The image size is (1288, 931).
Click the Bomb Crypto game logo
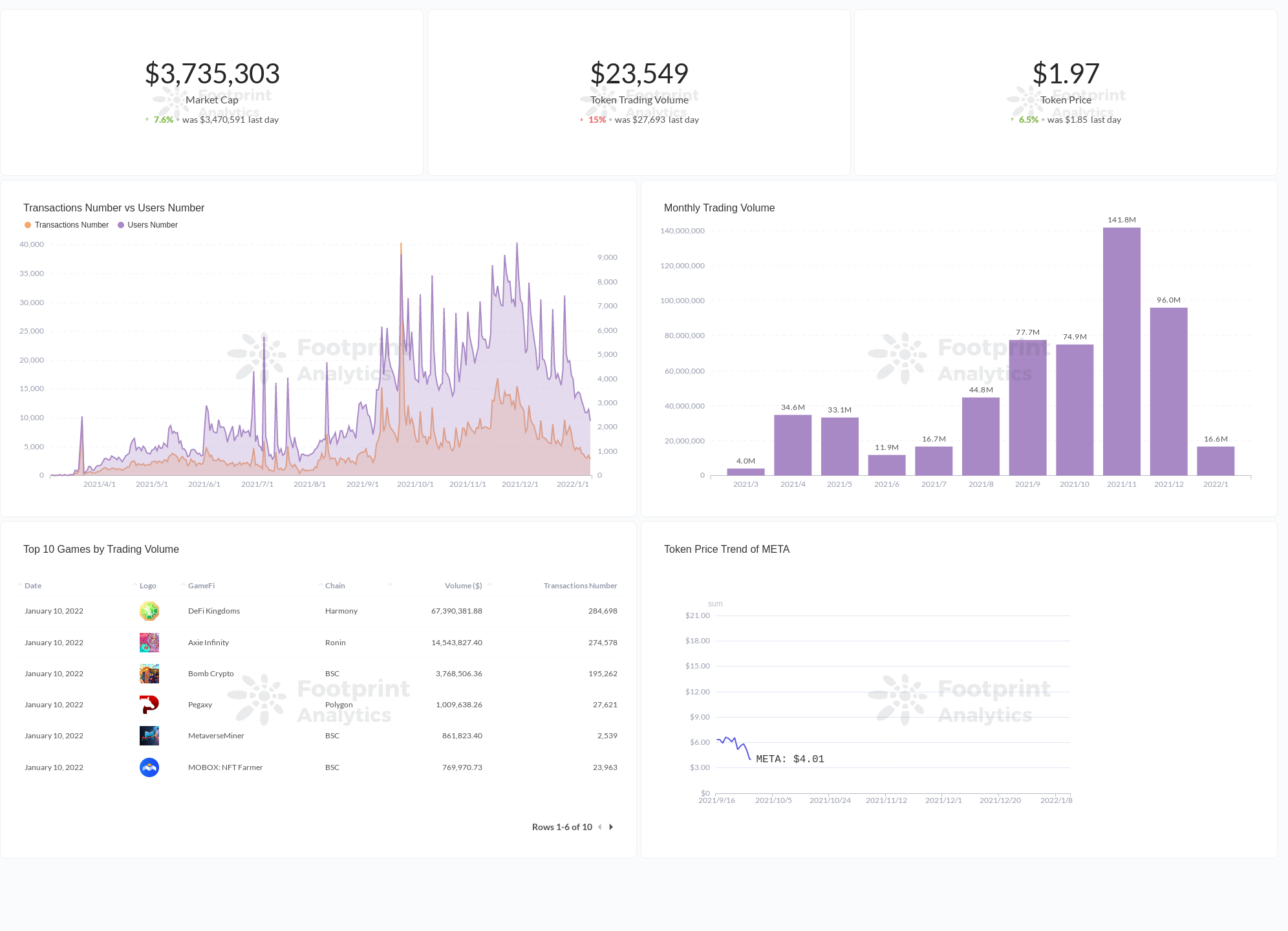[x=149, y=673]
